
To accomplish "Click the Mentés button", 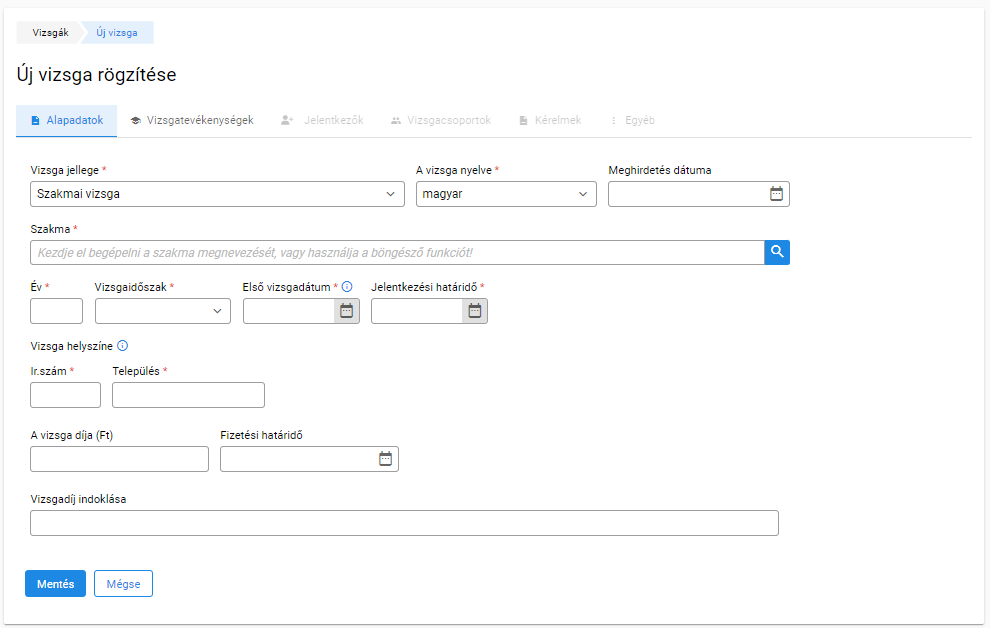I will [56, 584].
